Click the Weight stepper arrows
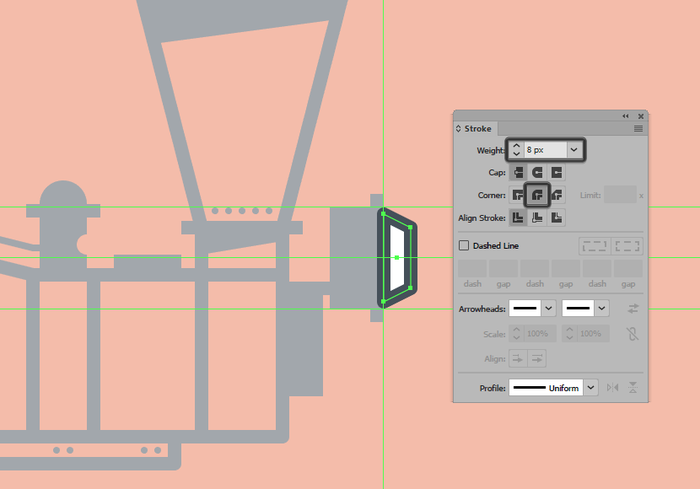This screenshot has height=489, width=700. 516,150
